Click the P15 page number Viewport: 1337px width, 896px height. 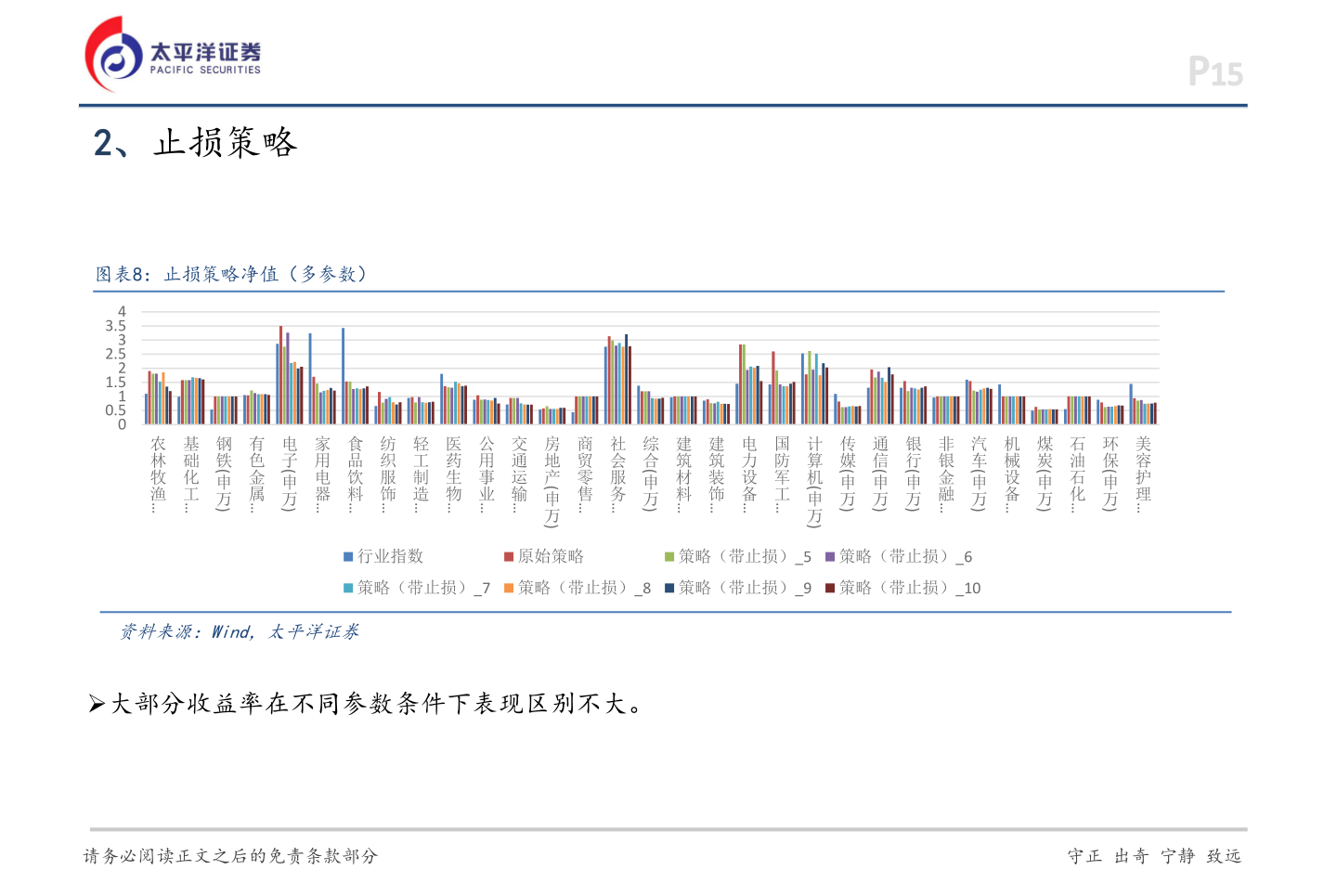tap(1215, 70)
